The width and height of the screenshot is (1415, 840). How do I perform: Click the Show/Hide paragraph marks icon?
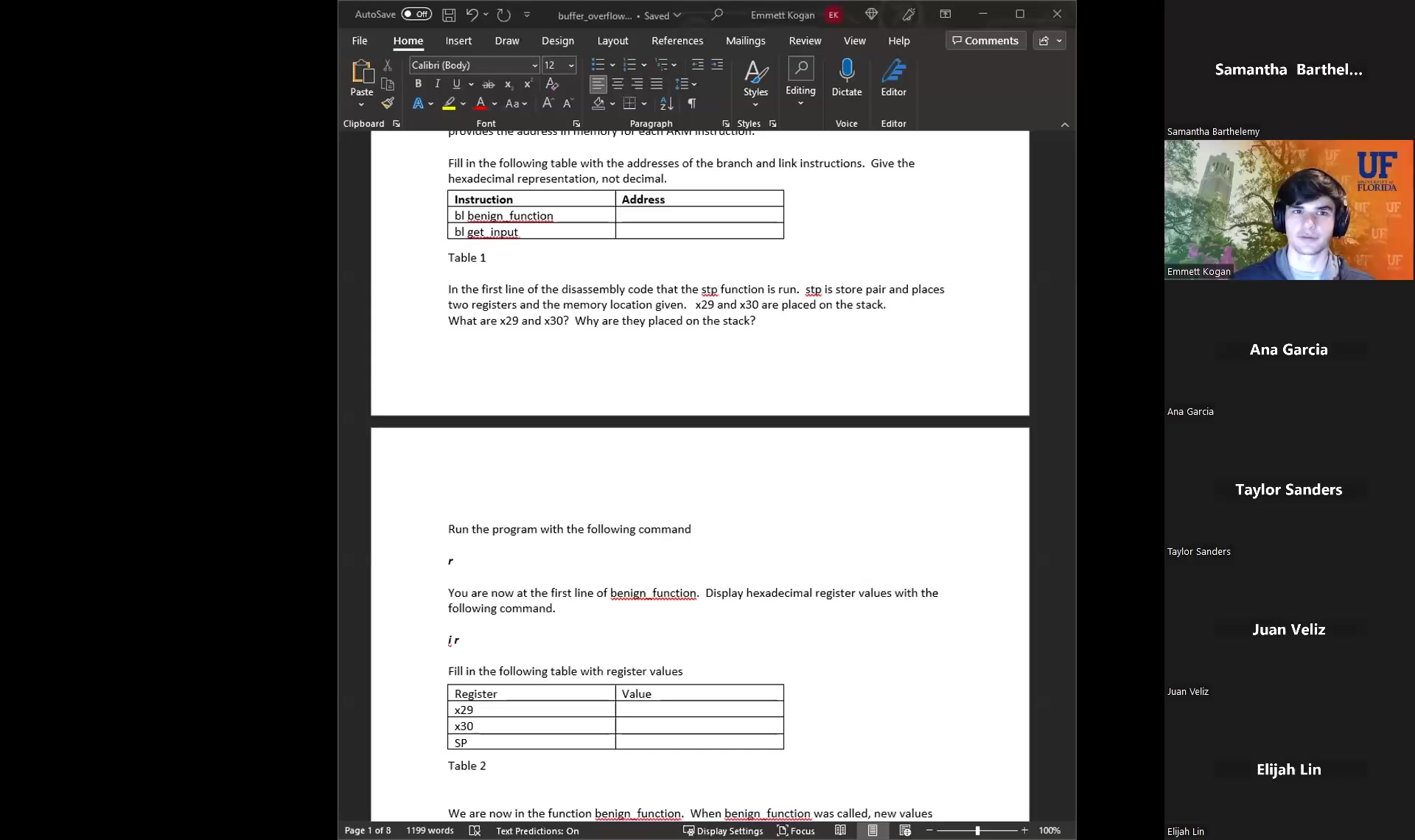[691, 104]
